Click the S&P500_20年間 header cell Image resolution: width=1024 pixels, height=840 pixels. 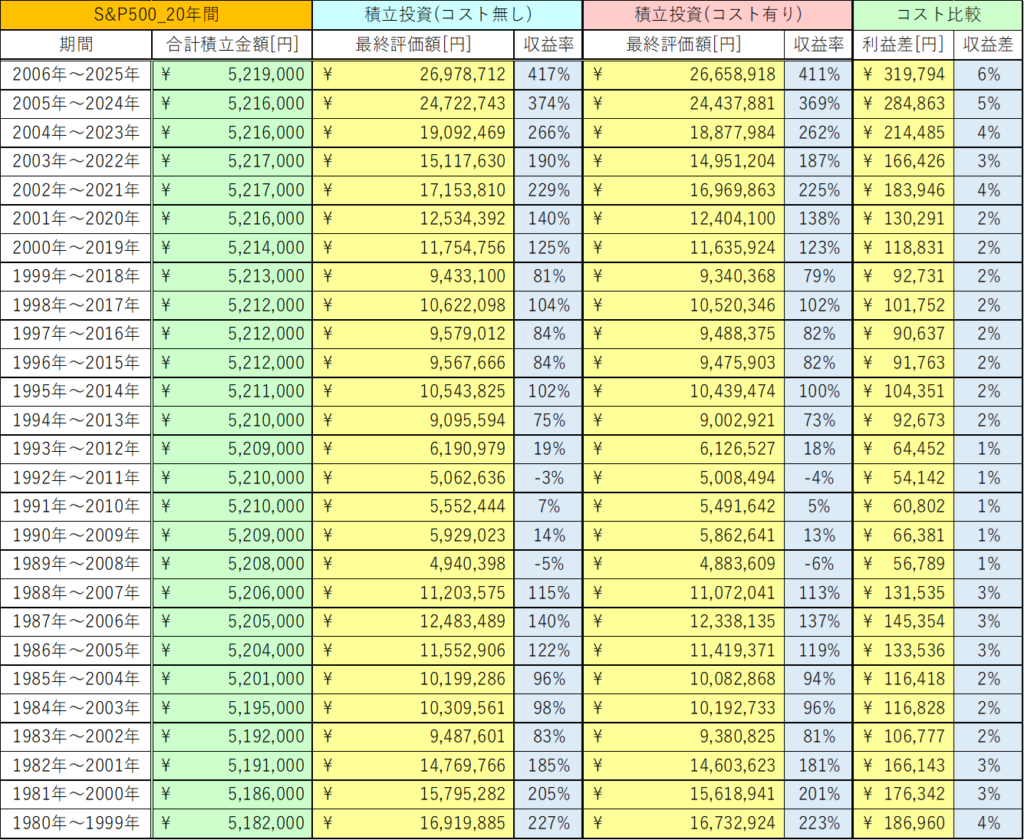[x=156, y=15]
